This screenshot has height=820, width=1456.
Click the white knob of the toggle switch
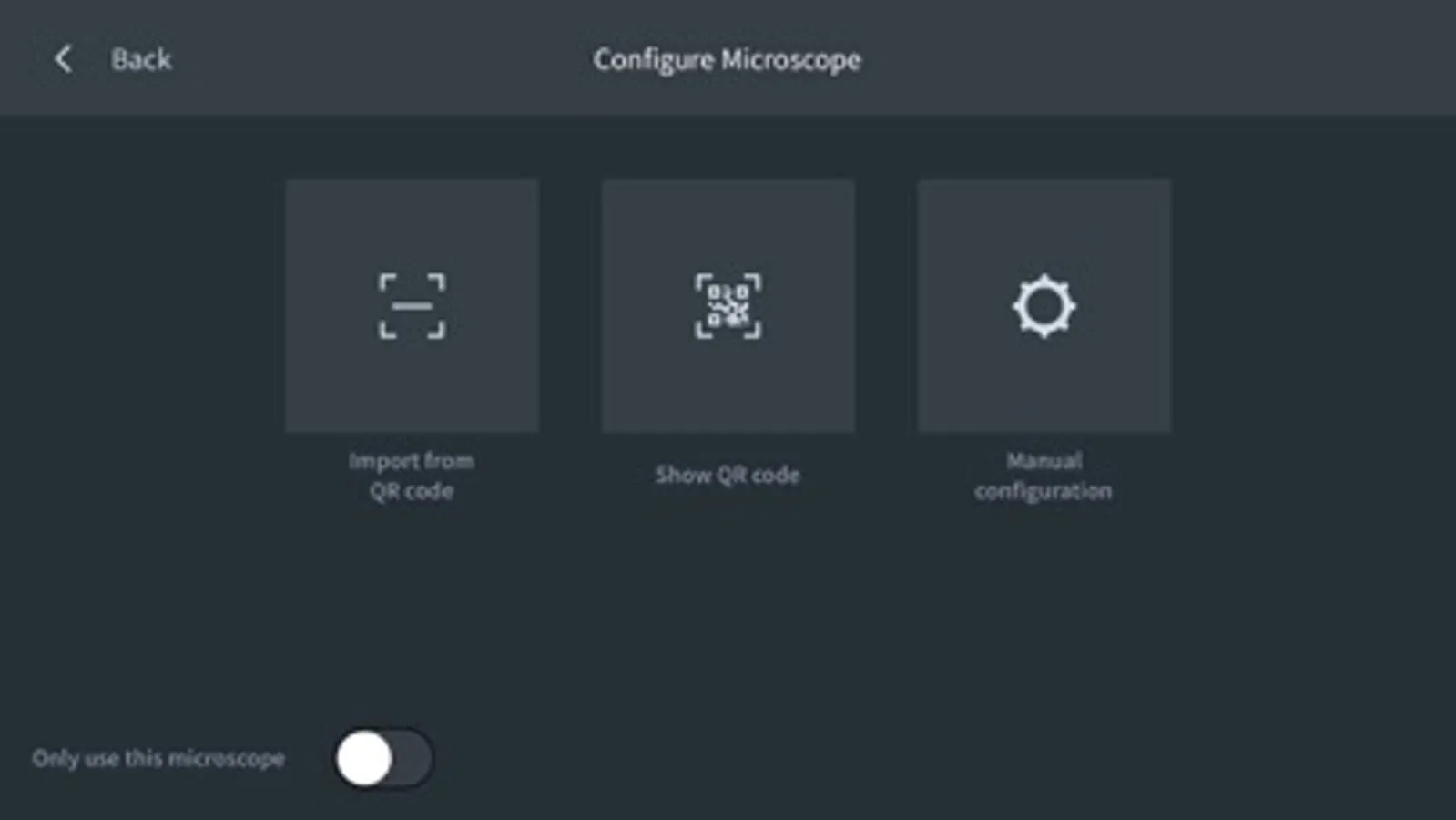point(364,758)
